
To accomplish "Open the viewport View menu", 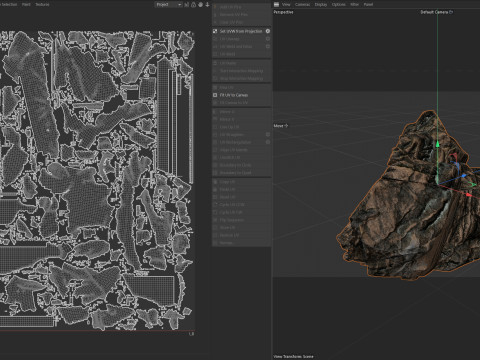I will point(286,5).
